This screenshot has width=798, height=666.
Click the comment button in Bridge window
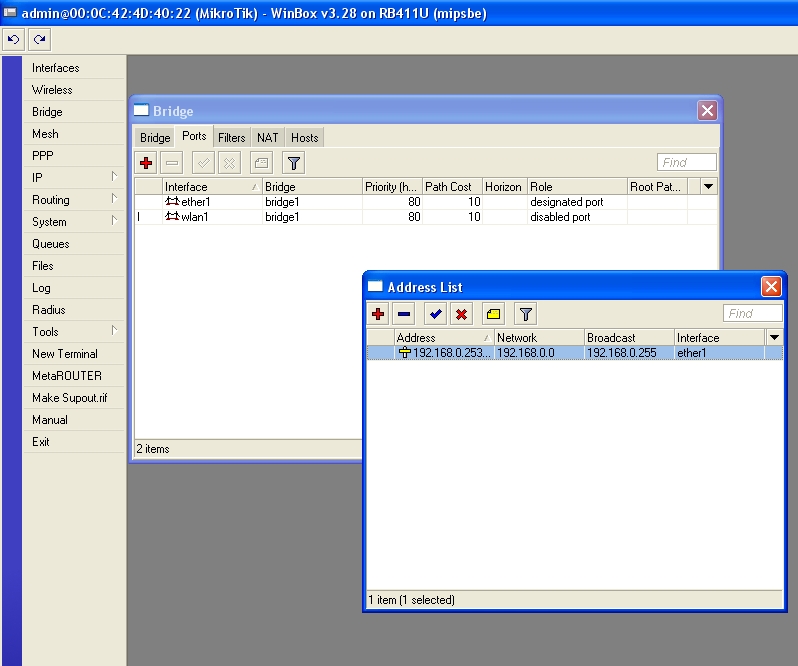tap(262, 163)
